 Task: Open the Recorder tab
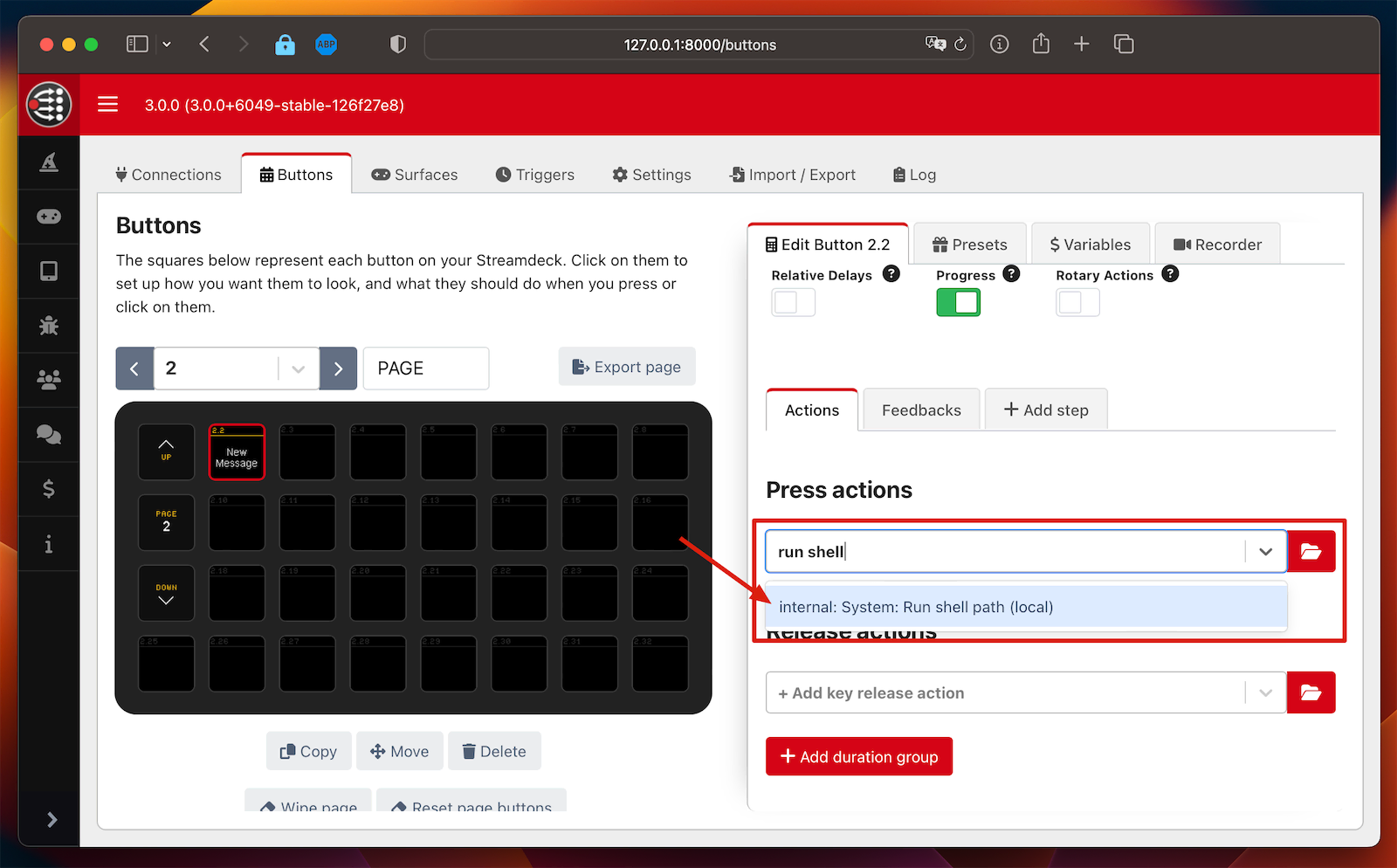(x=1217, y=245)
